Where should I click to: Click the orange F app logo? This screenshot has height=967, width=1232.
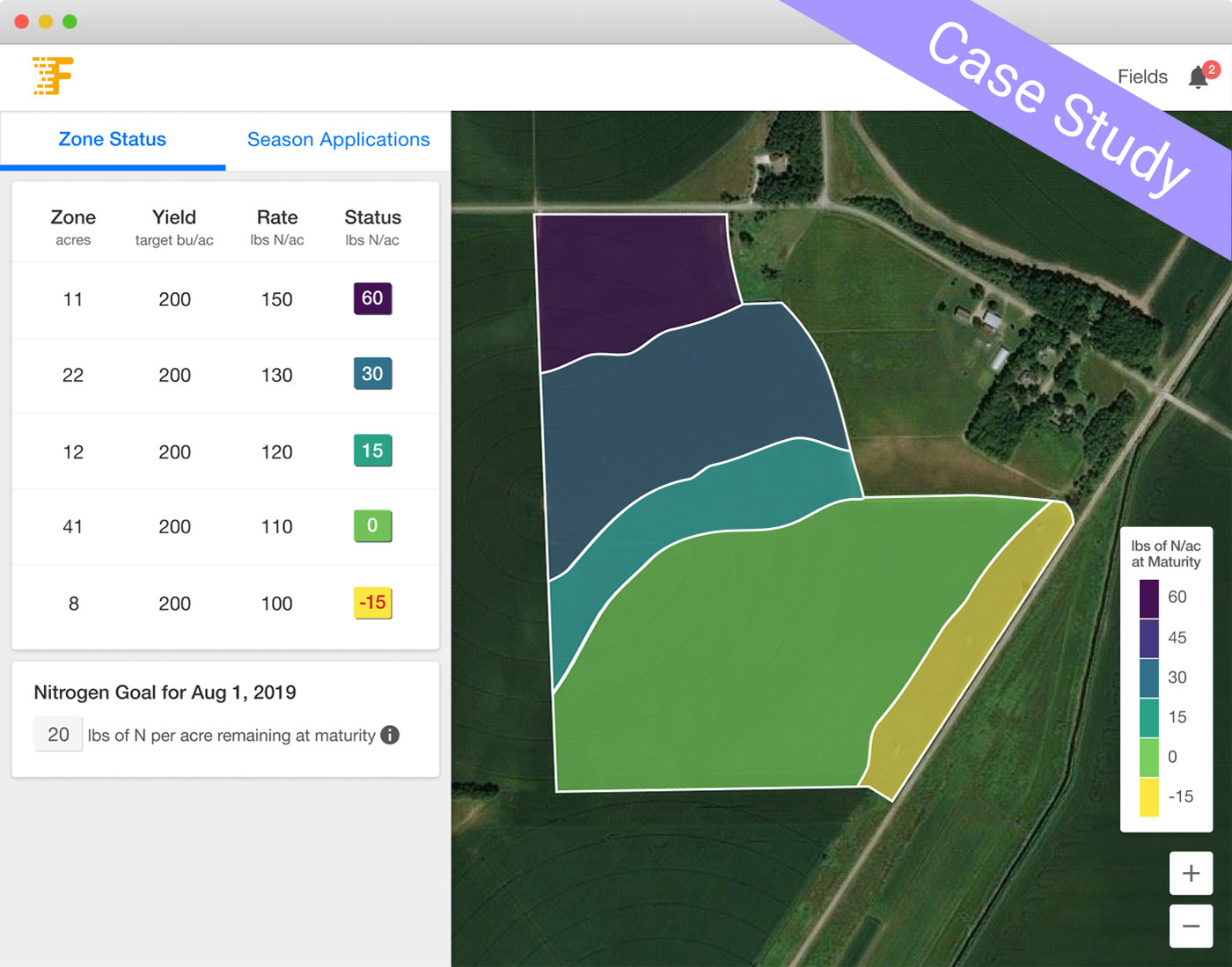(53, 76)
